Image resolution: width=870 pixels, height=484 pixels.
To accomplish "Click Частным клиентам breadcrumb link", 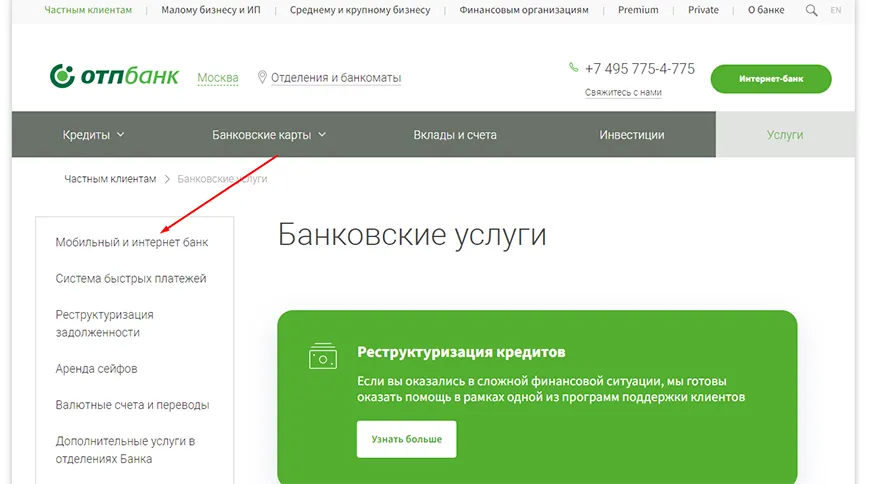I will [x=110, y=179].
